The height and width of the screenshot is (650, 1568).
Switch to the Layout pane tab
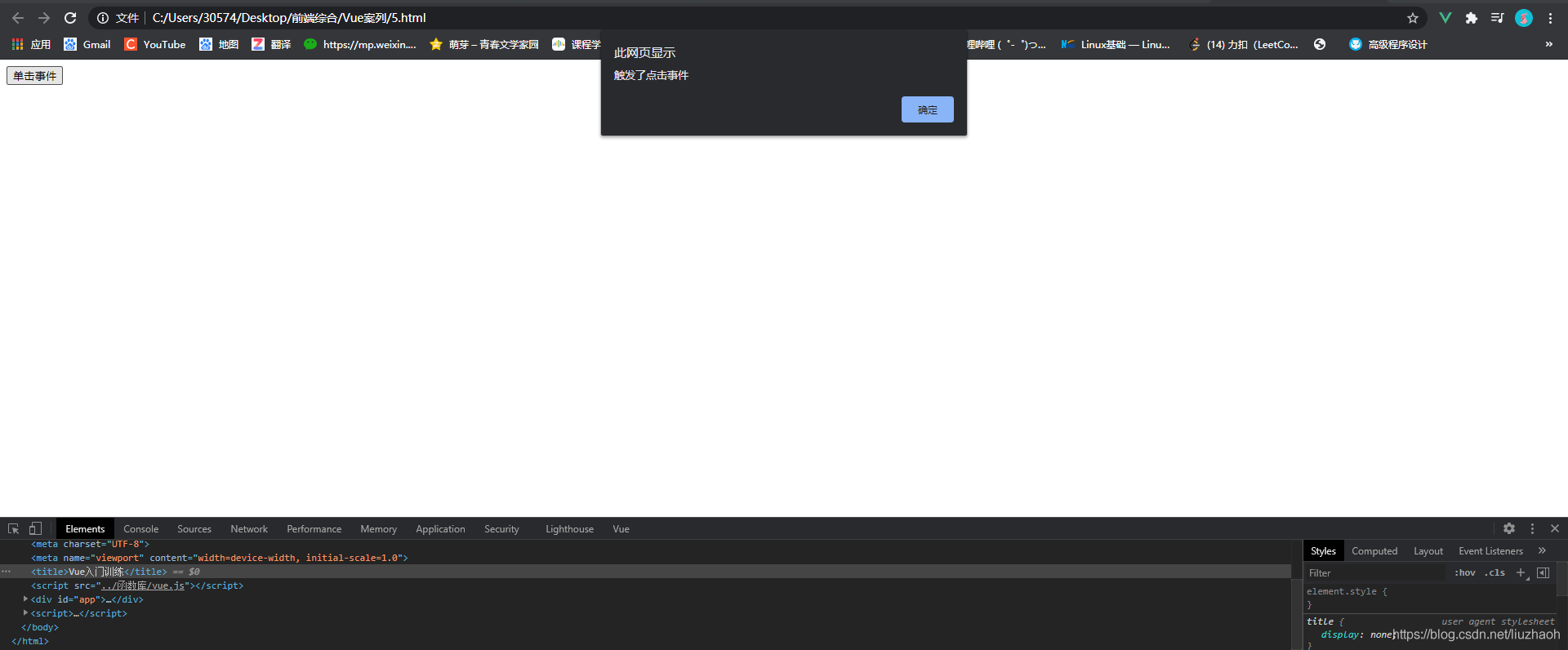(1428, 550)
